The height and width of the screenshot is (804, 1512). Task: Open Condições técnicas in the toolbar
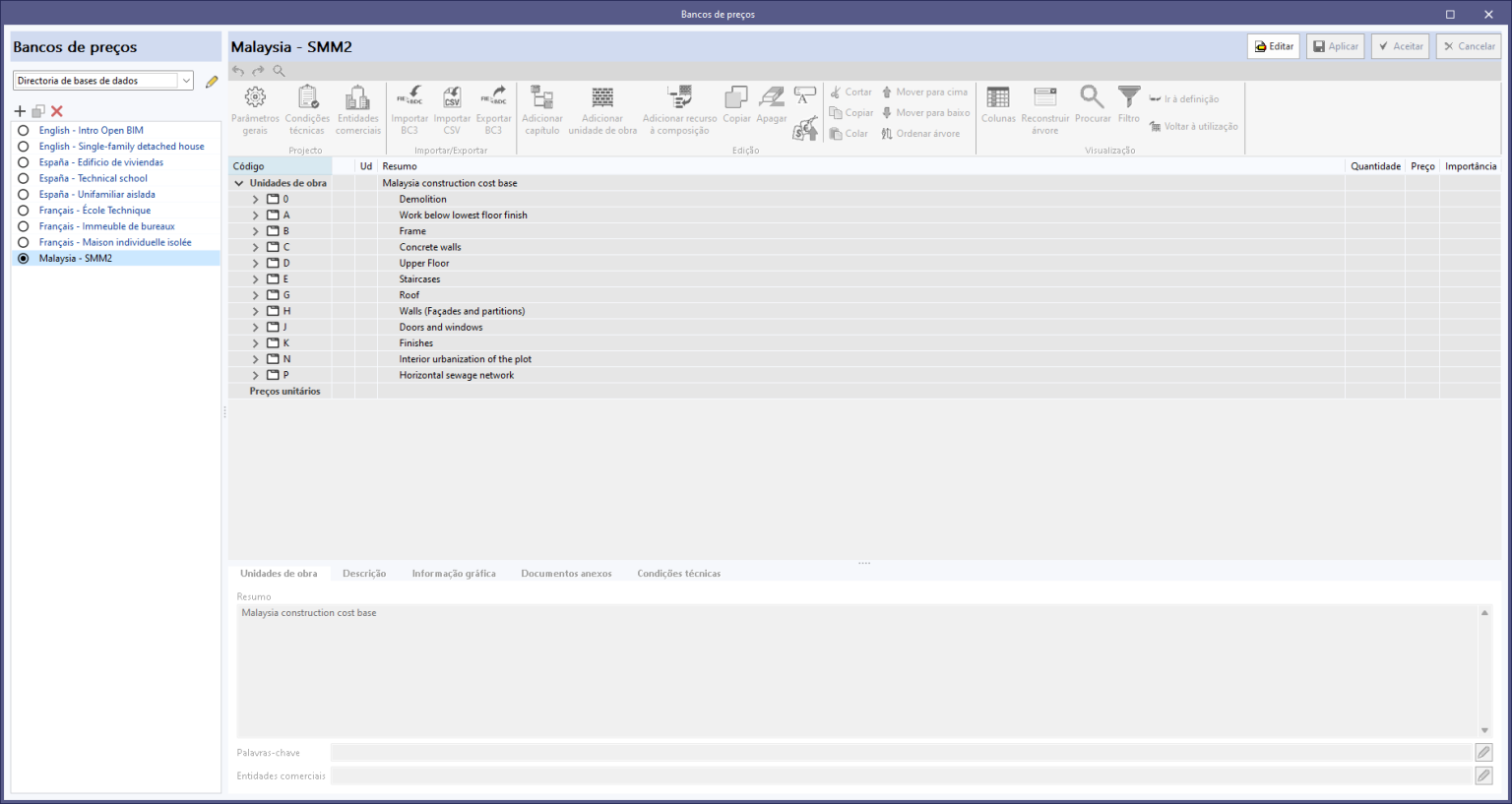307,109
